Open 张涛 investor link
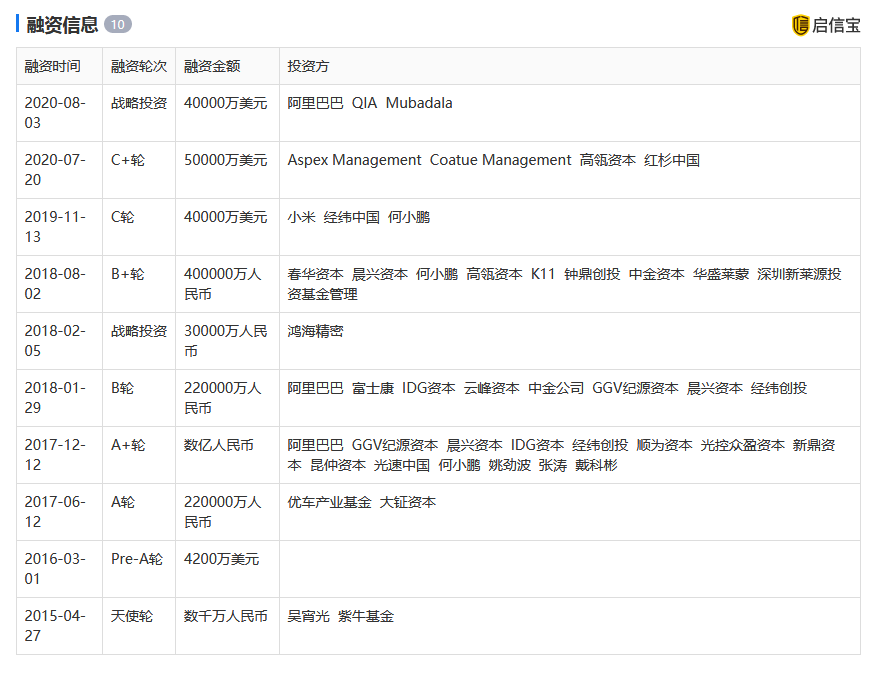This screenshot has height=674, width=875. 552,465
